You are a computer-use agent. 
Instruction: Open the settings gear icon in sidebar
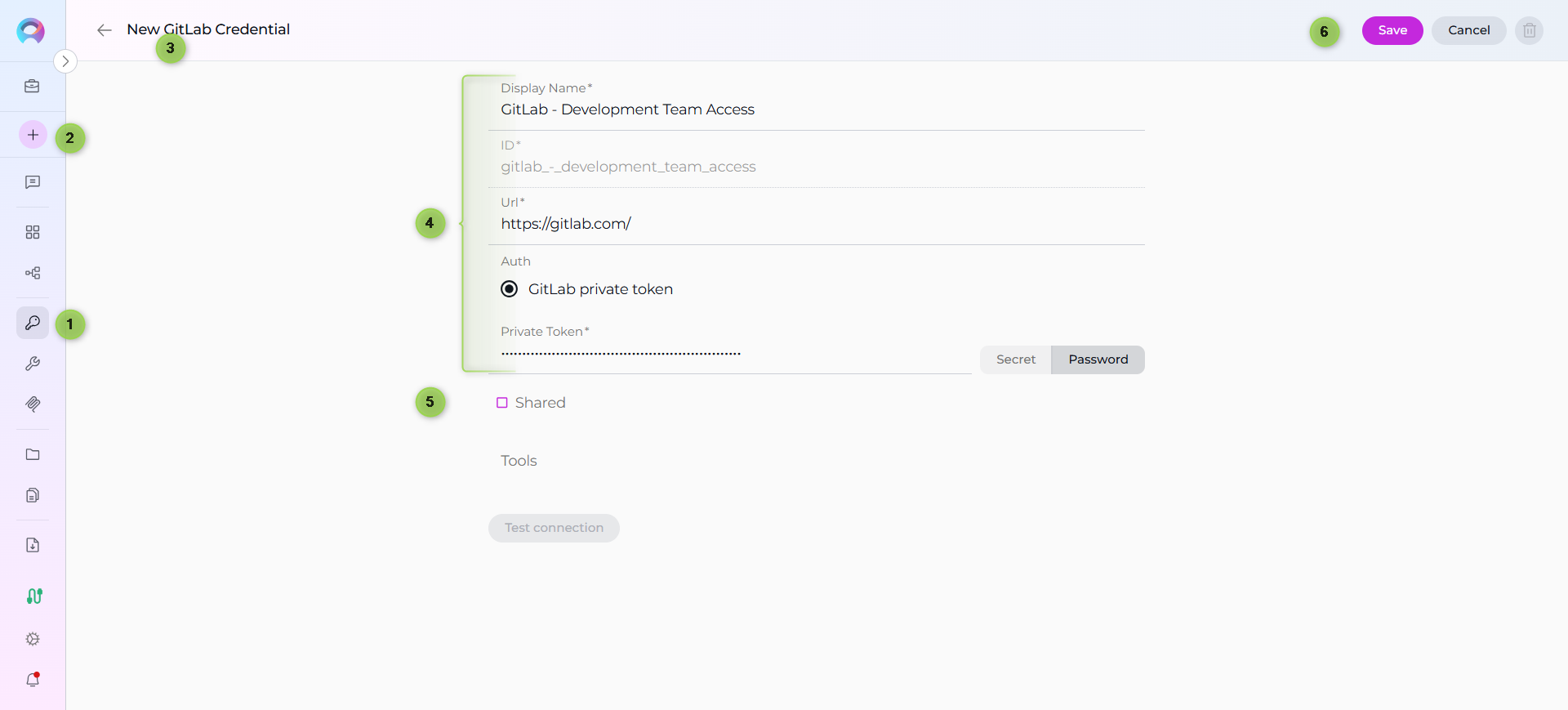(x=33, y=639)
